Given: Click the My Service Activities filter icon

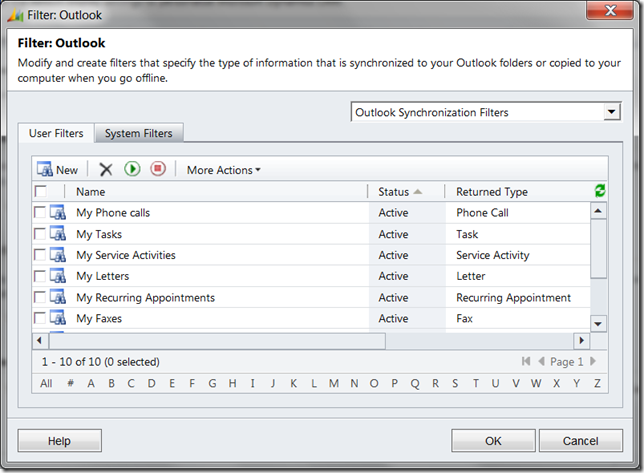Looking at the screenshot, I should click(58, 255).
